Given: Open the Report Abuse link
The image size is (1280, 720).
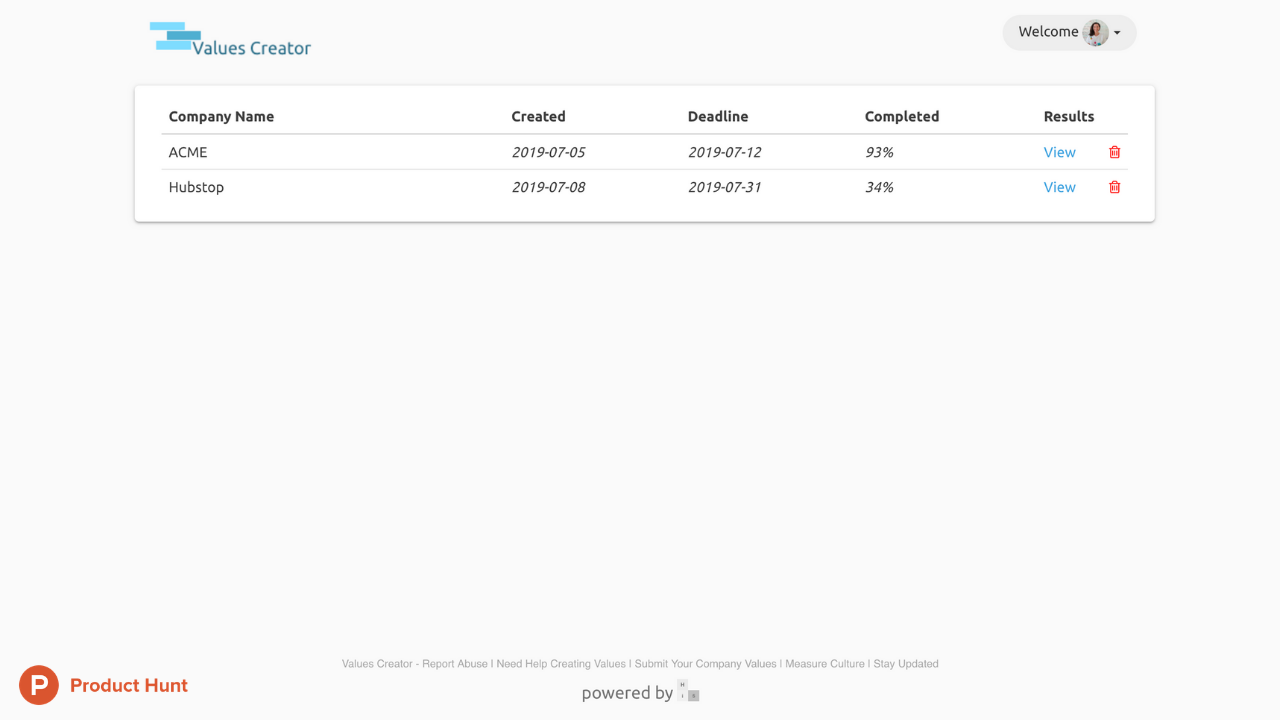Looking at the screenshot, I should click(x=456, y=663).
